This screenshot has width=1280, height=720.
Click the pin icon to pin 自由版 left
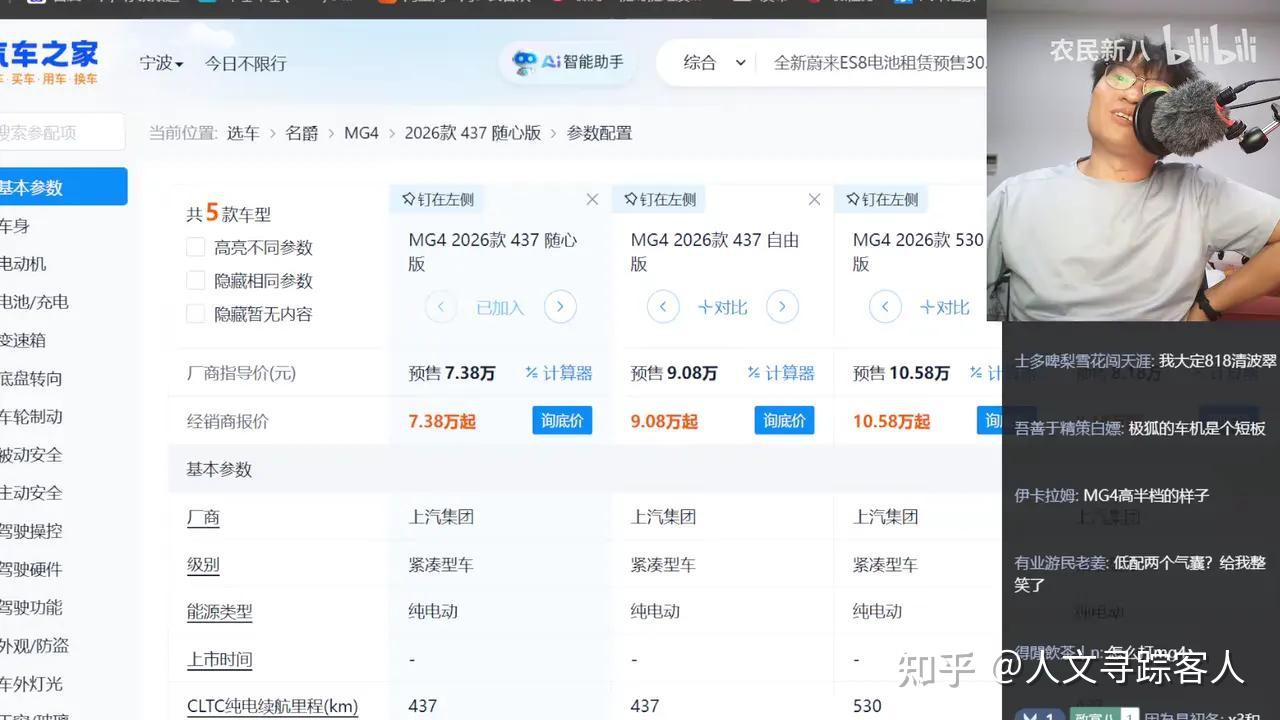658,199
